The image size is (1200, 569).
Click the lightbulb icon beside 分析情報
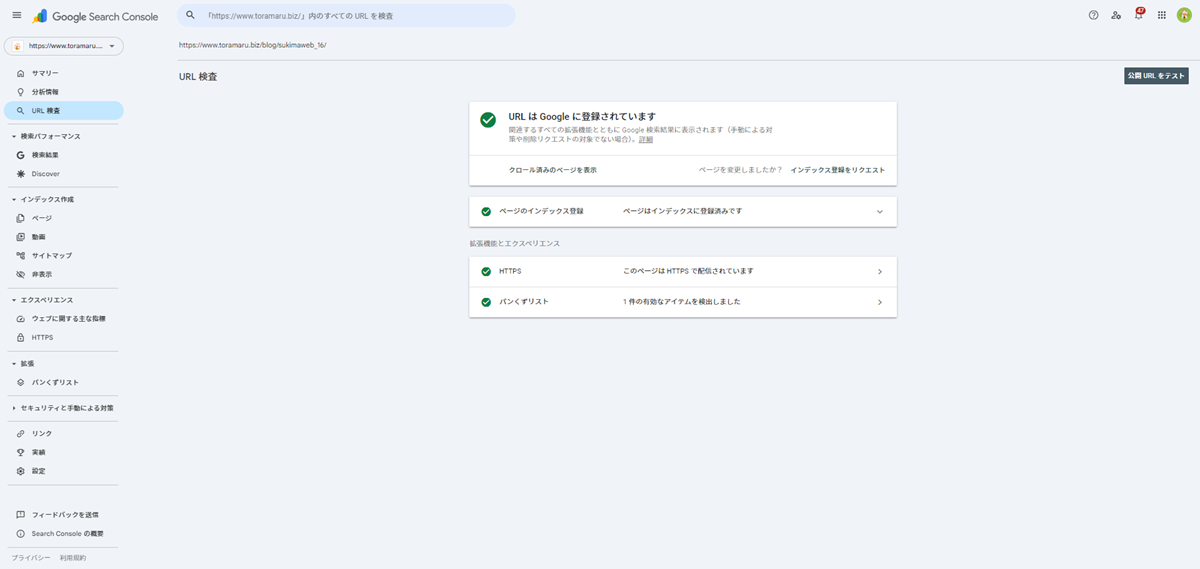click(x=20, y=92)
